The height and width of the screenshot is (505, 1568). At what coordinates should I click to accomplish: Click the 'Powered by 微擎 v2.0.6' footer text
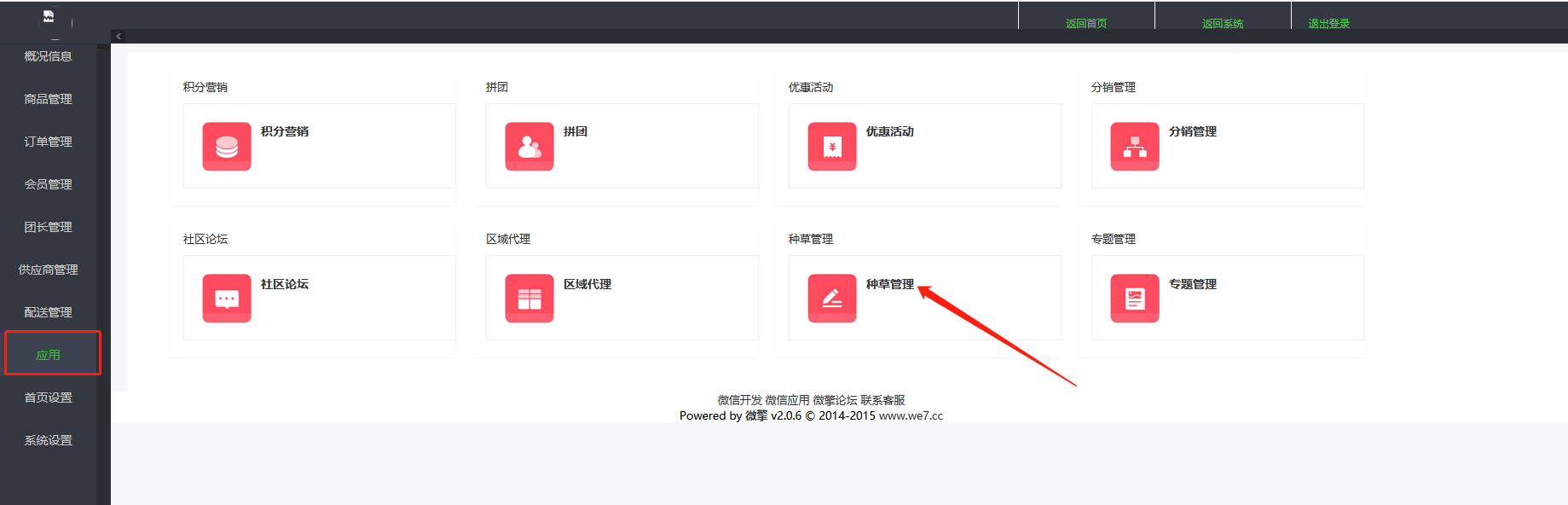[740, 415]
